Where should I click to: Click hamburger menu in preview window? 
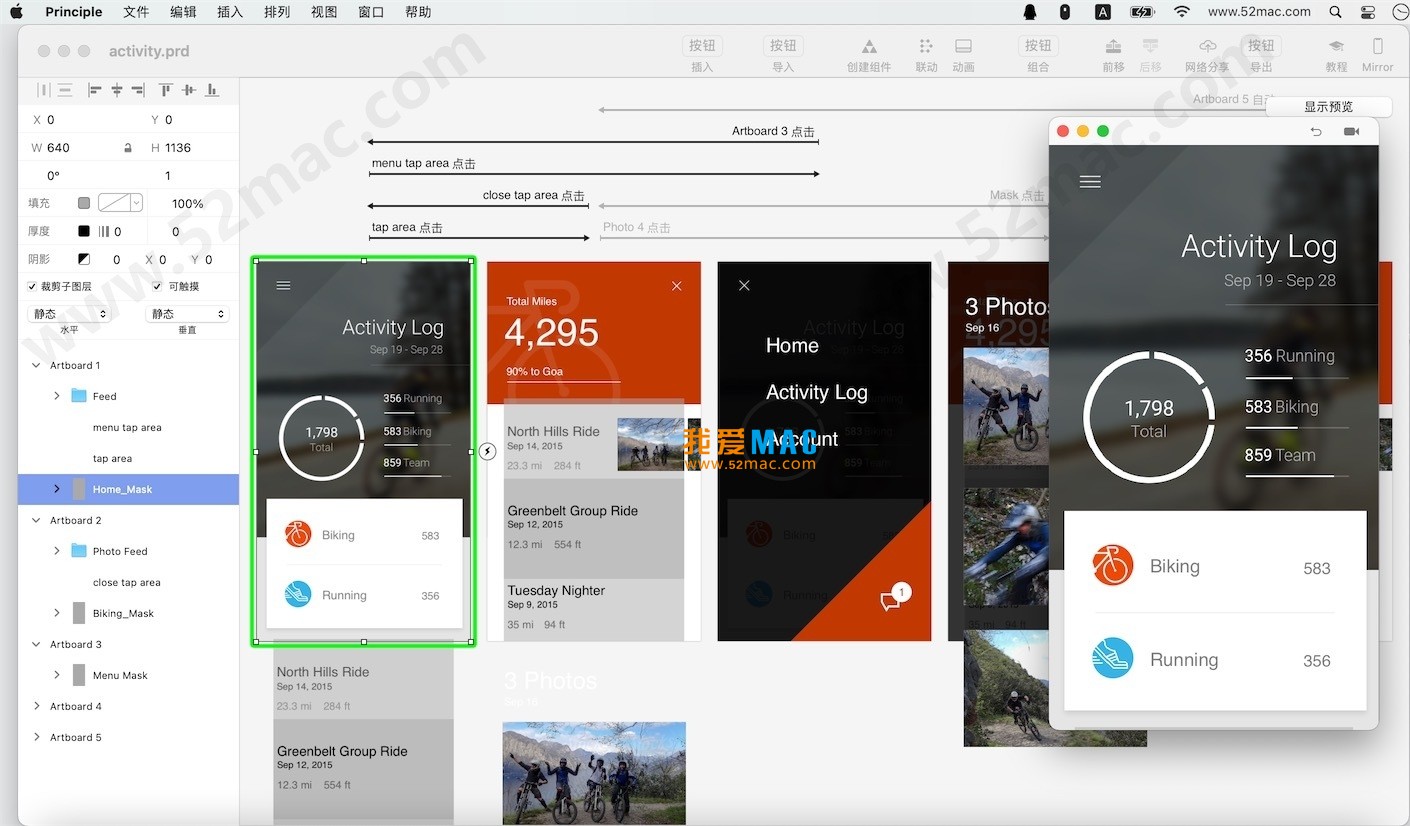1090,181
